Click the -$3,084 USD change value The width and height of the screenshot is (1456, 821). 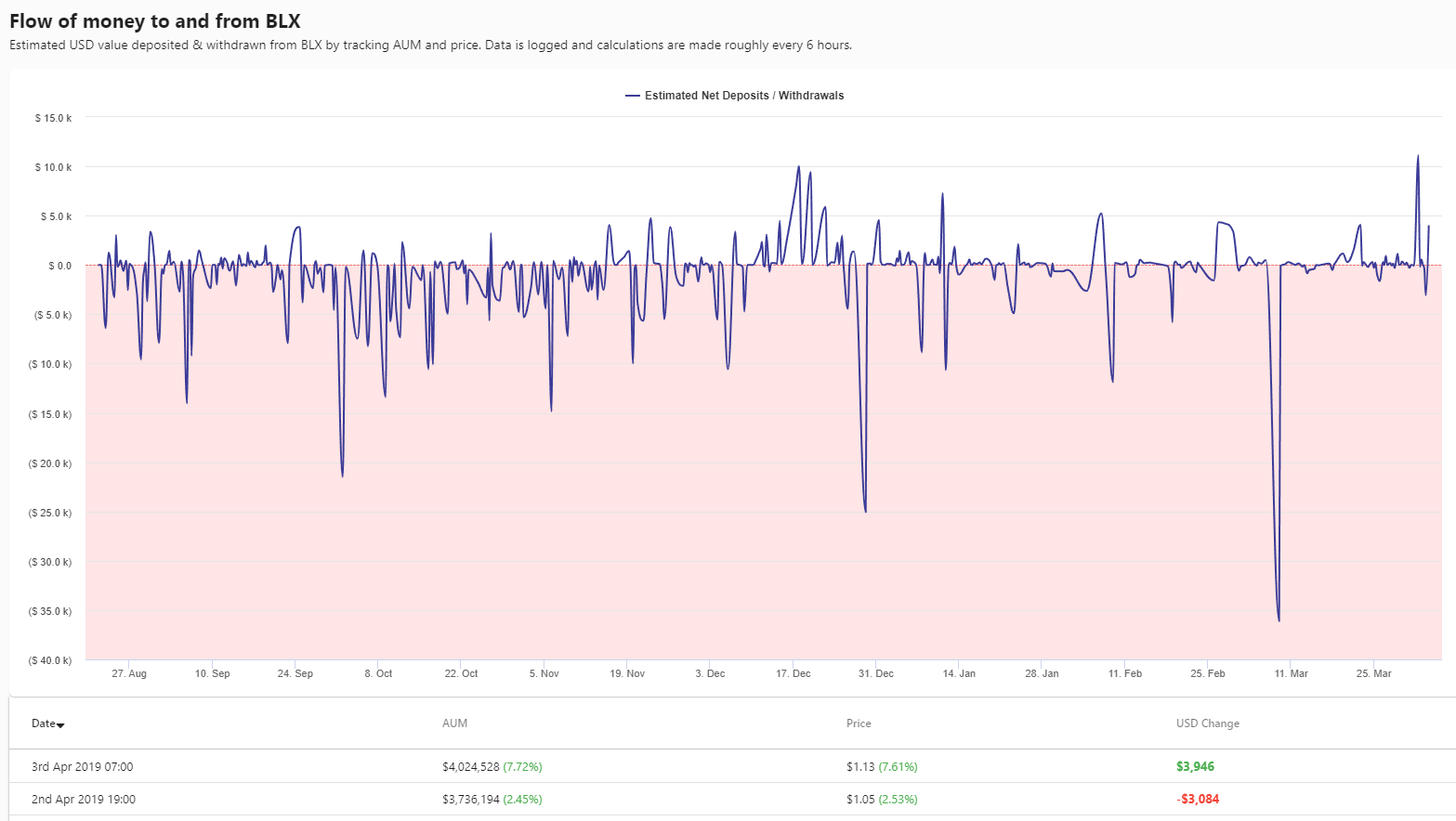1198,799
